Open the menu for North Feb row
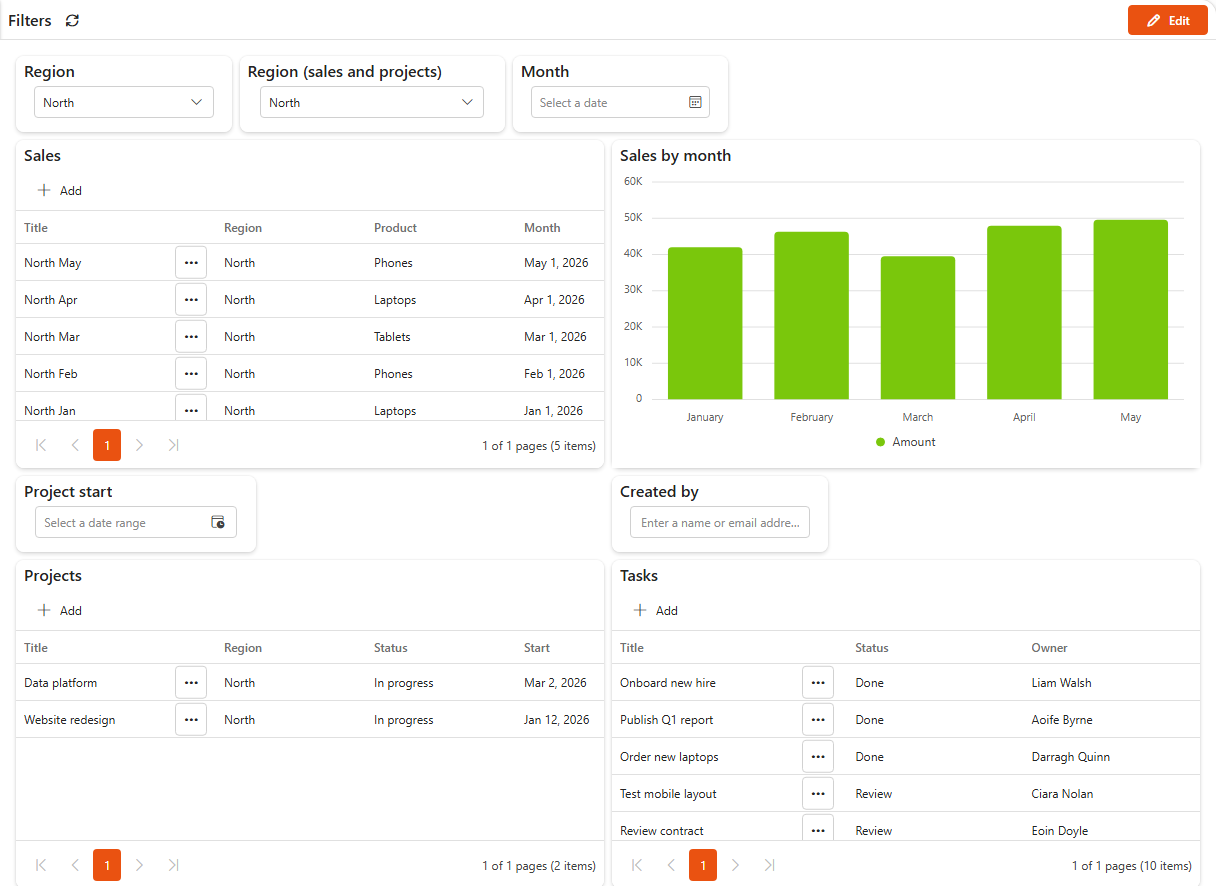The image size is (1216, 886). click(x=191, y=374)
